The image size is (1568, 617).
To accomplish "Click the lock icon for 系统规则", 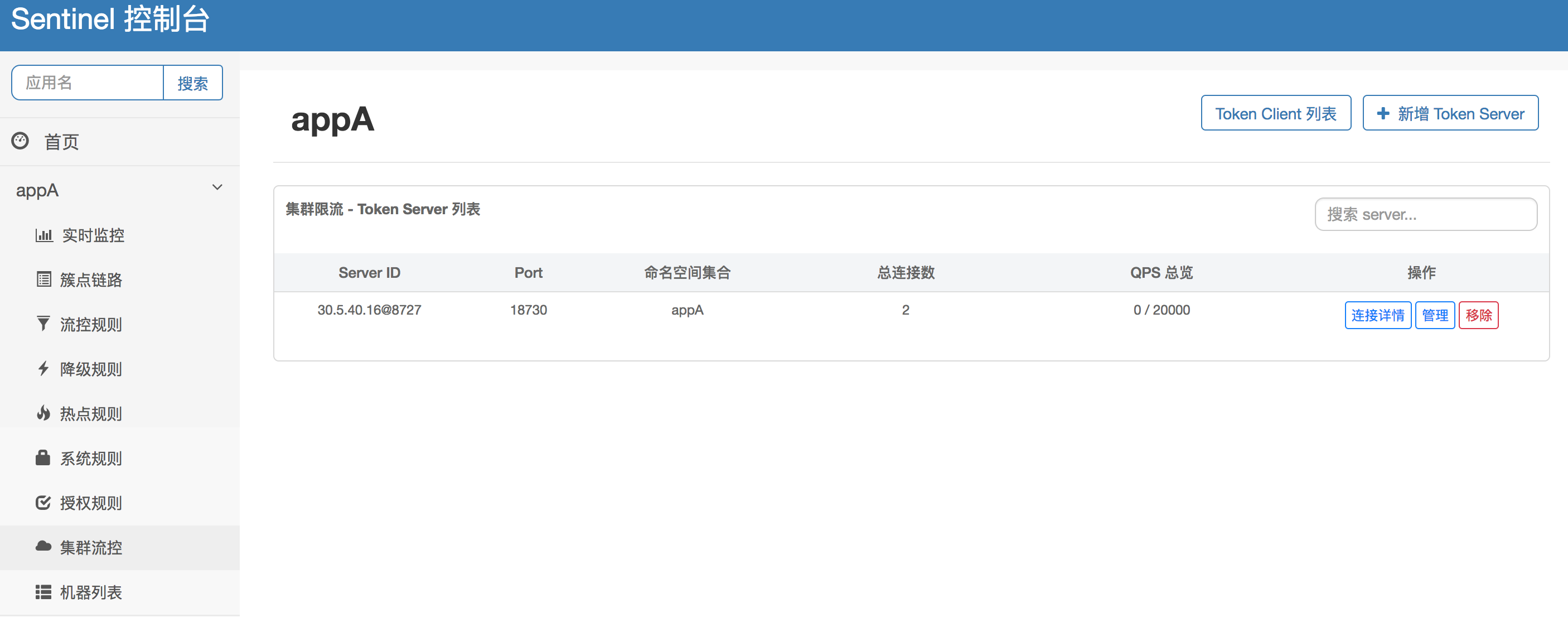I will (42, 457).
